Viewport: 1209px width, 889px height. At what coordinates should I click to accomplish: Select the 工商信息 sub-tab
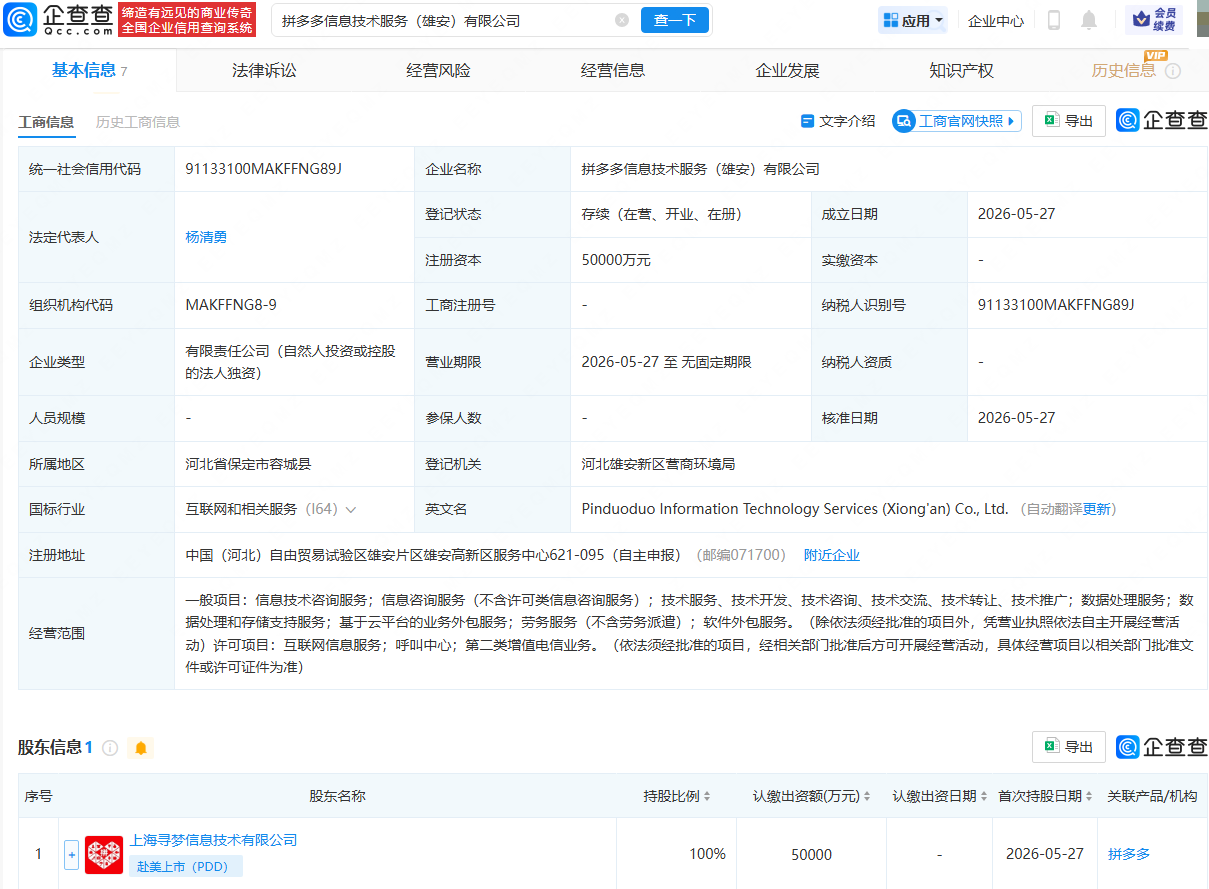pos(46,122)
